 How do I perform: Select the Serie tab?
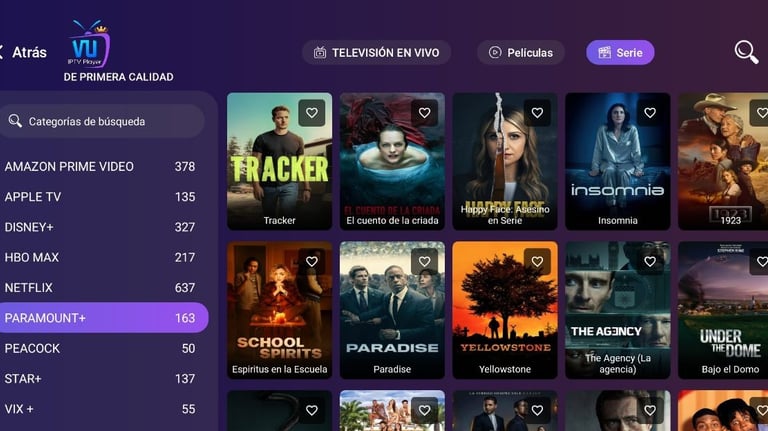click(x=620, y=52)
